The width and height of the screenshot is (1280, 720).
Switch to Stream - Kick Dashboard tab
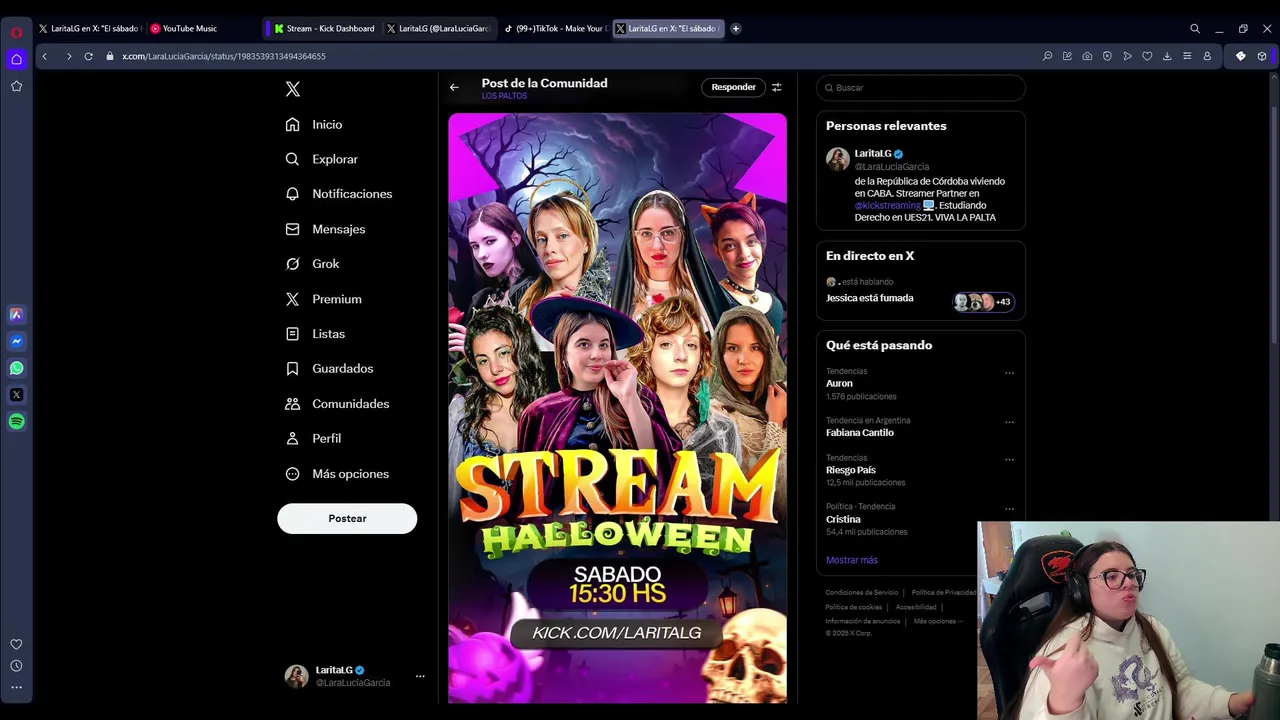pos(325,29)
